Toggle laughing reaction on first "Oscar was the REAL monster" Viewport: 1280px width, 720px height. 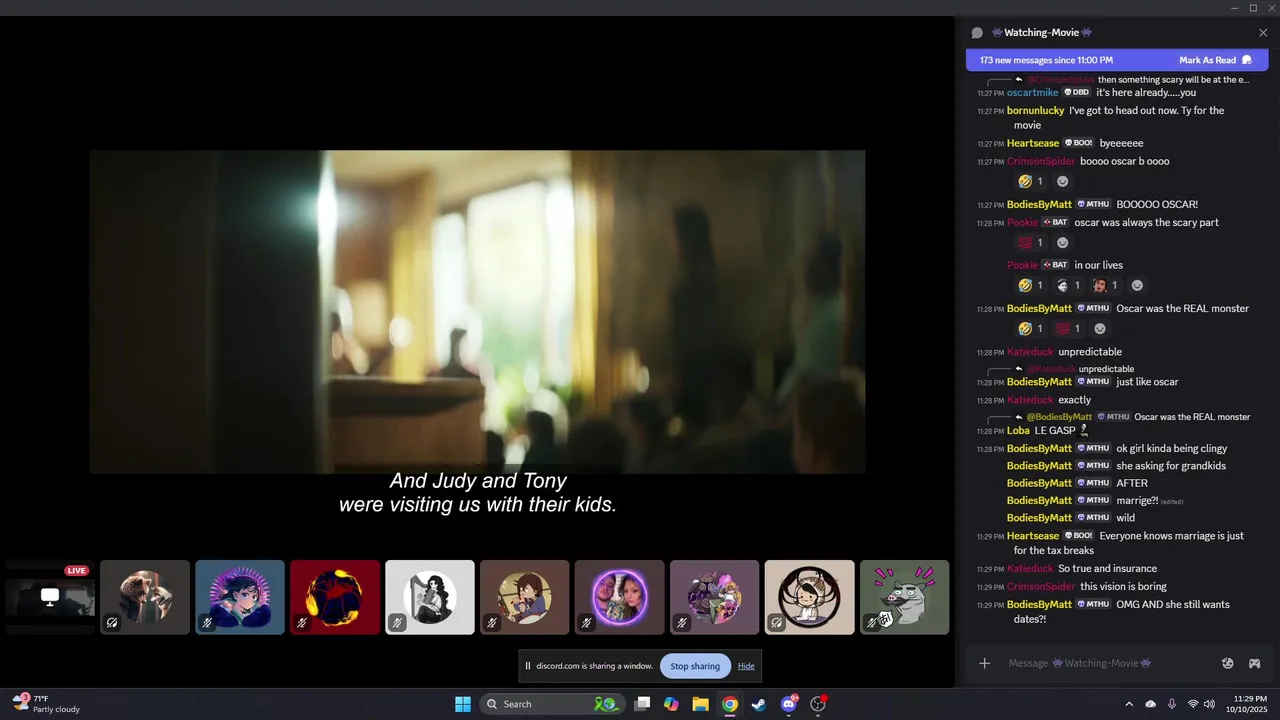(x=1030, y=329)
